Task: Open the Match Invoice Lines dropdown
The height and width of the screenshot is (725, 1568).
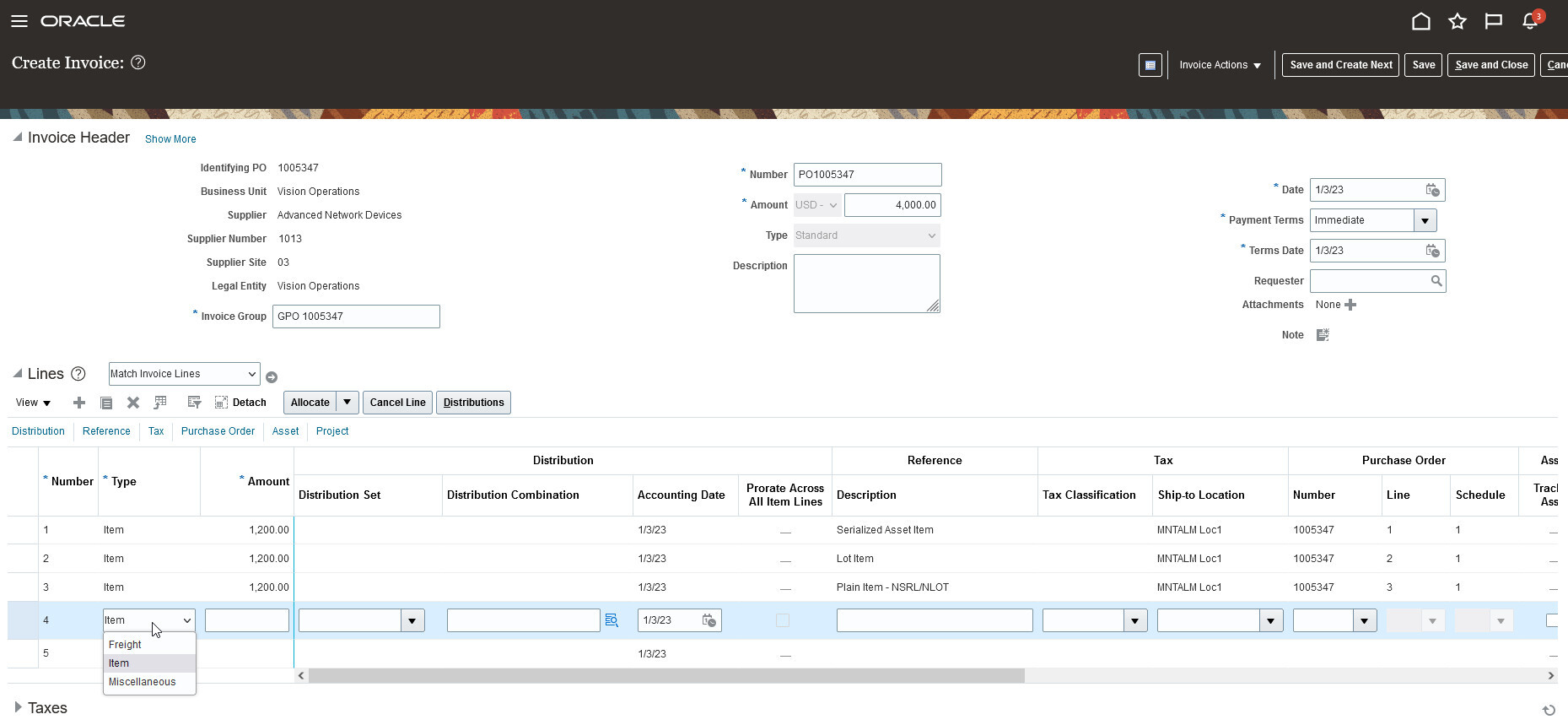Action: point(184,374)
